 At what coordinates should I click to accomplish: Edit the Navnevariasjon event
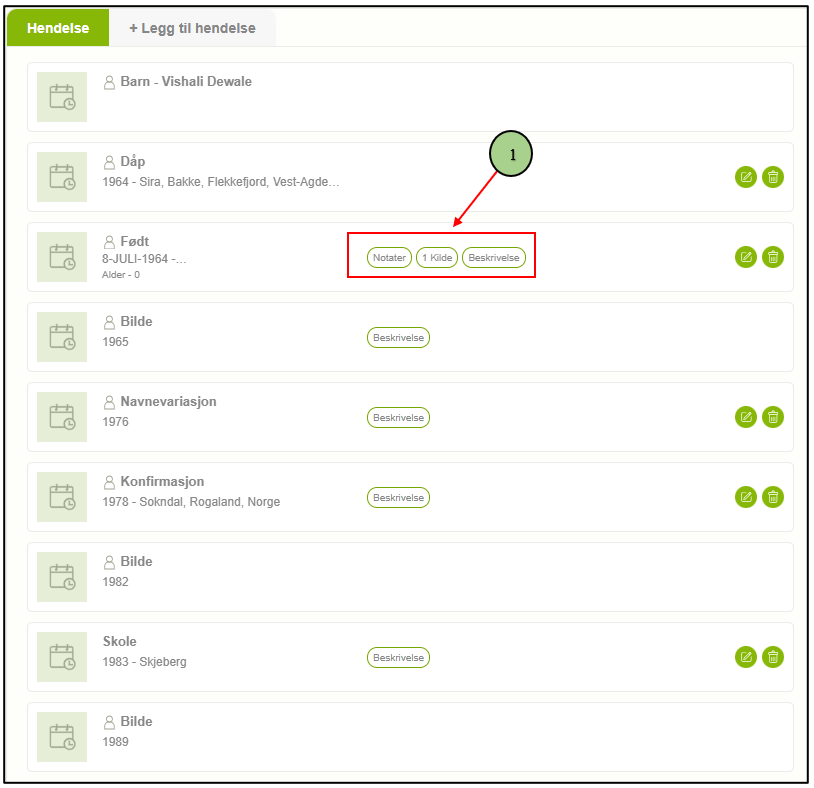tap(745, 417)
